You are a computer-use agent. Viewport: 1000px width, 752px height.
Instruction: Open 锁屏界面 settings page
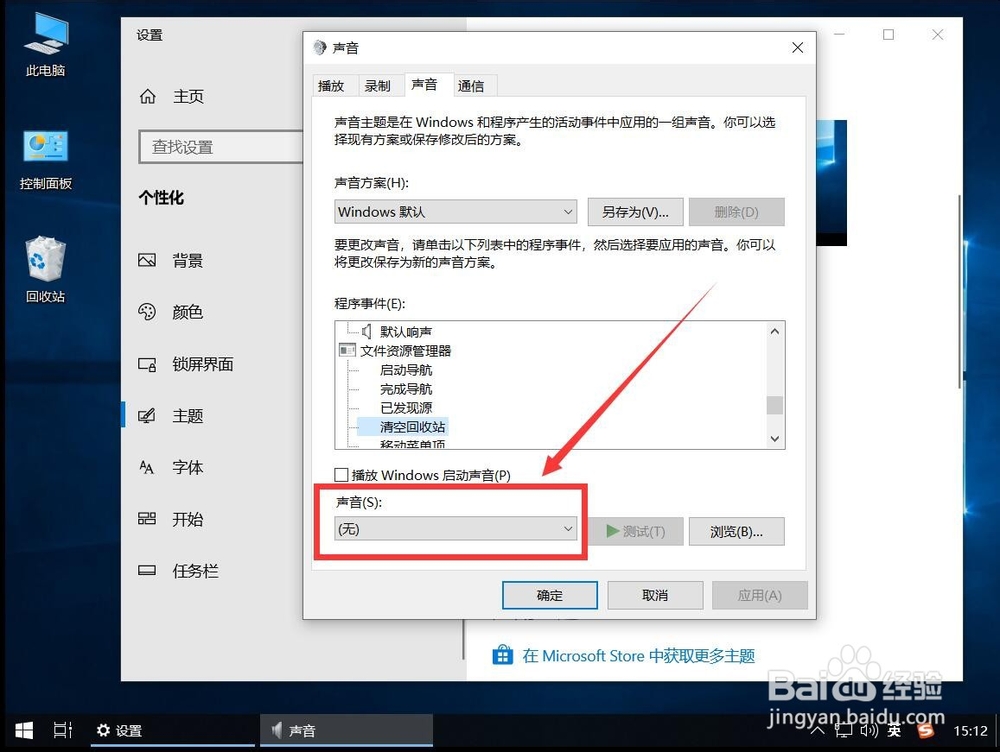click(x=203, y=364)
